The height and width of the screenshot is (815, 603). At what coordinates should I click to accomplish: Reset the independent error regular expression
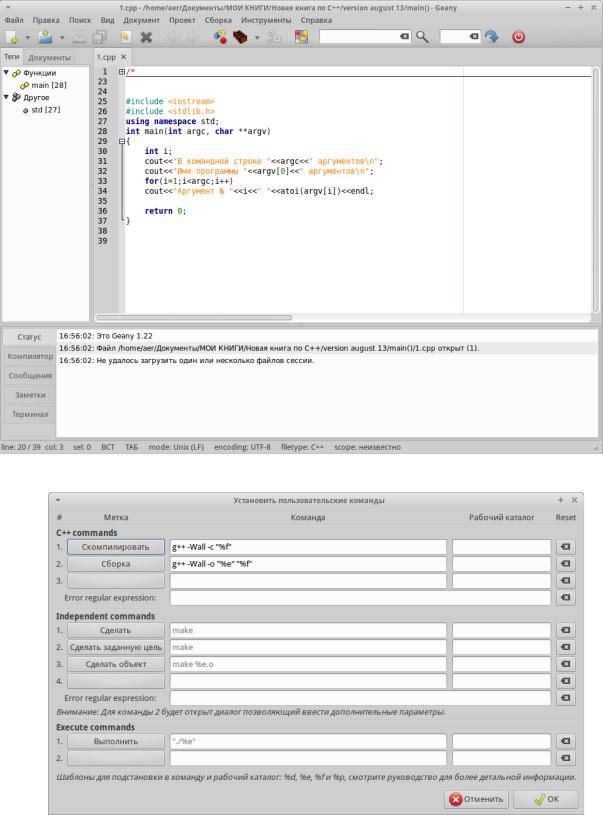click(x=566, y=698)
